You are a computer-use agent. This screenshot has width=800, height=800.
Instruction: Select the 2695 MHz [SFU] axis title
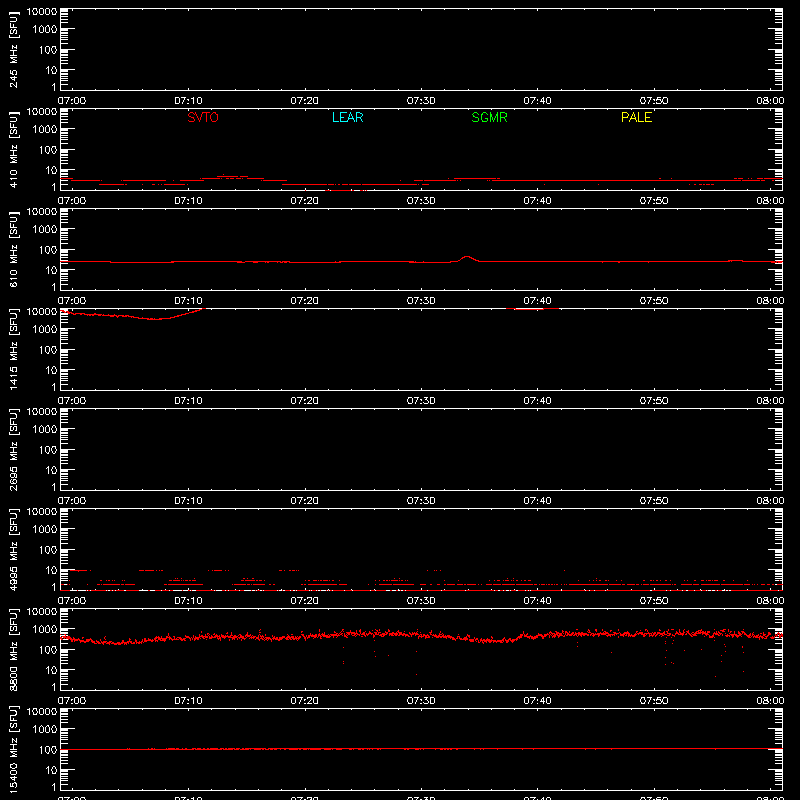[x=13, y=449]
